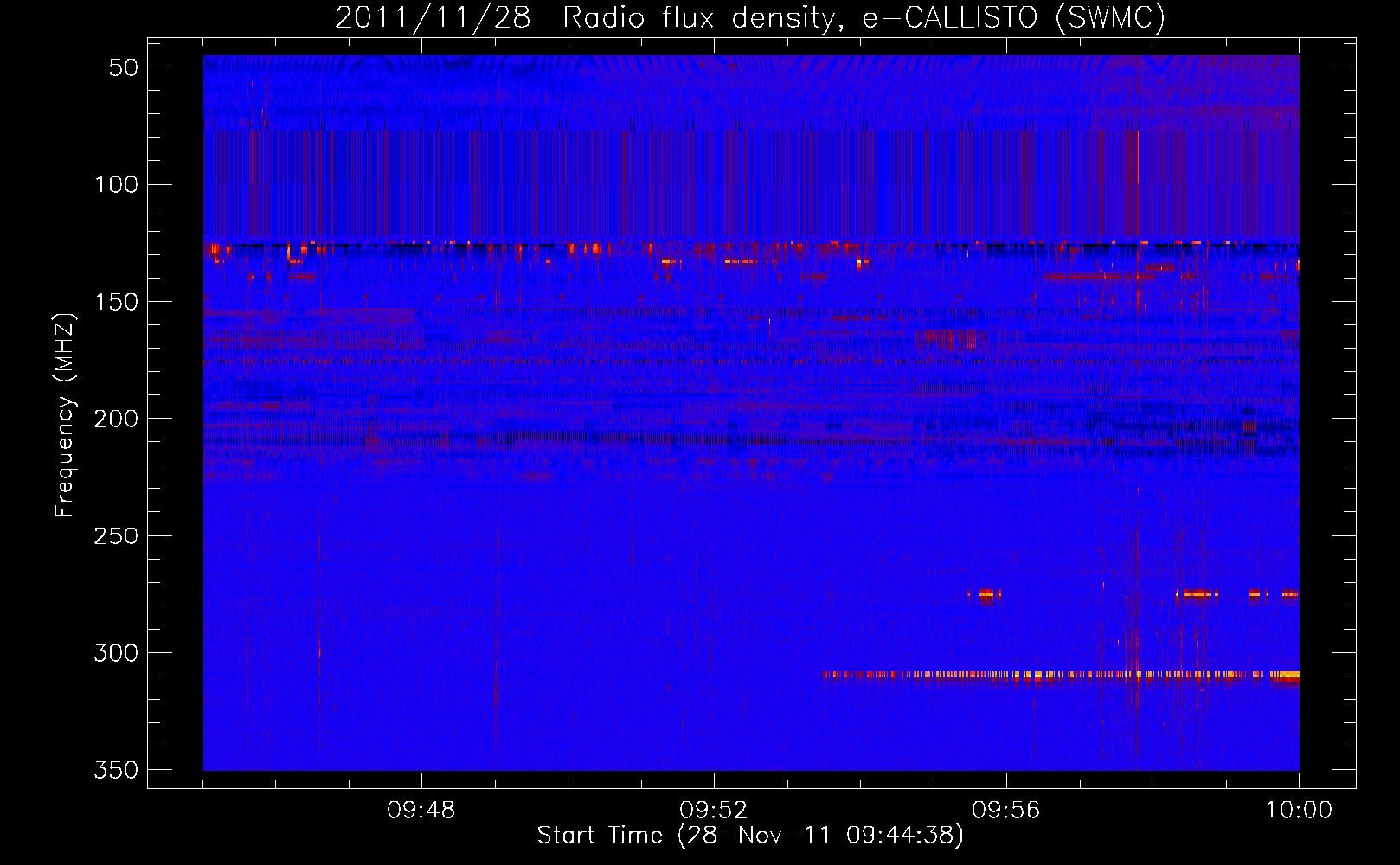Click the 50 frequency tick label
Viewport: 1400px width, 865px height.
pos(124,67)
